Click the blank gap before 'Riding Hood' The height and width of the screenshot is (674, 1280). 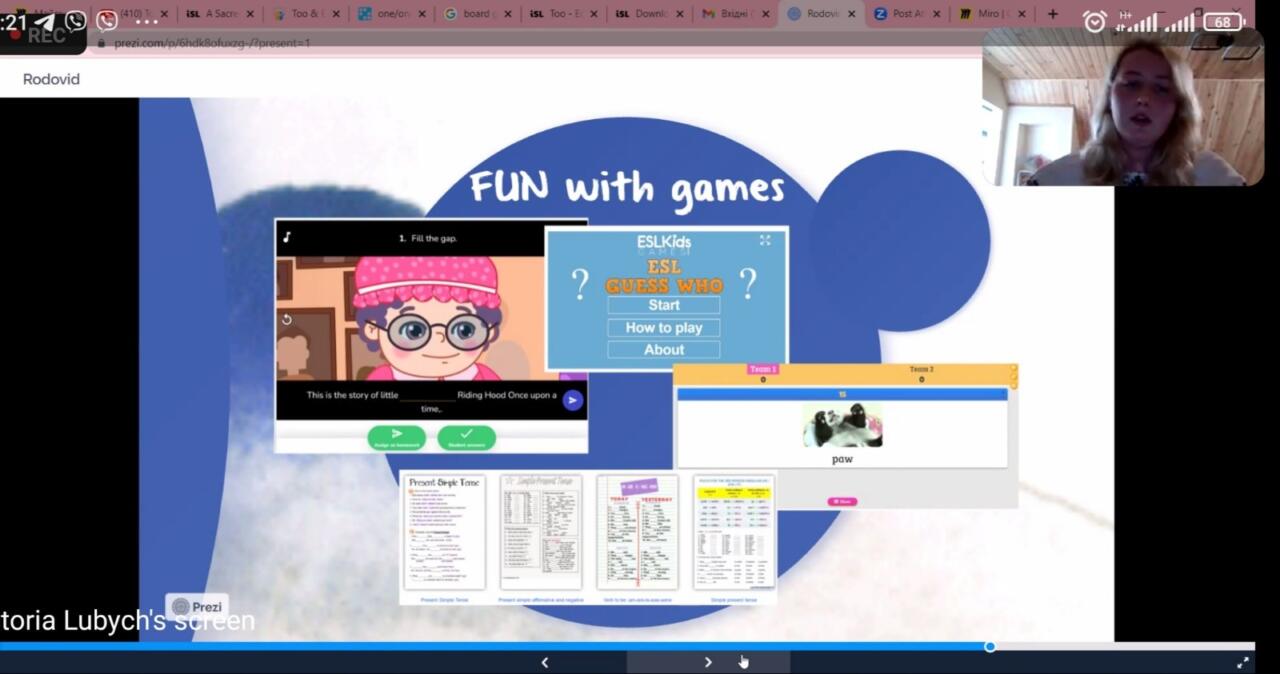[427, 396]
